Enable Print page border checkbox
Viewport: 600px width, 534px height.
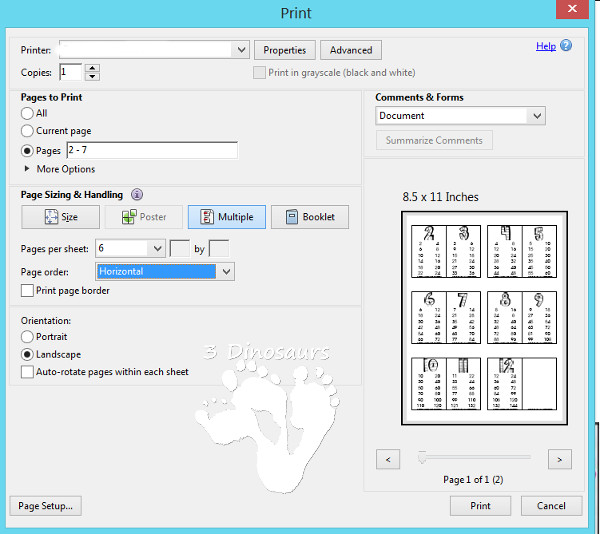pyautogui.click(x=27, y=291)
